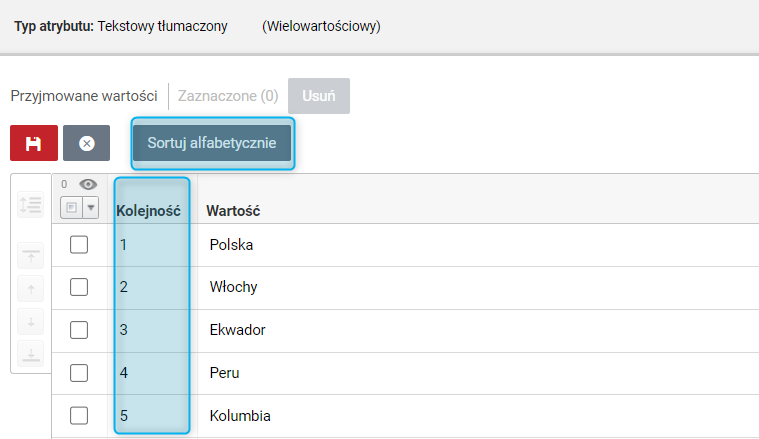Click the red save floppy disk icon
The image size is (759, 439).
coord(34,143)
